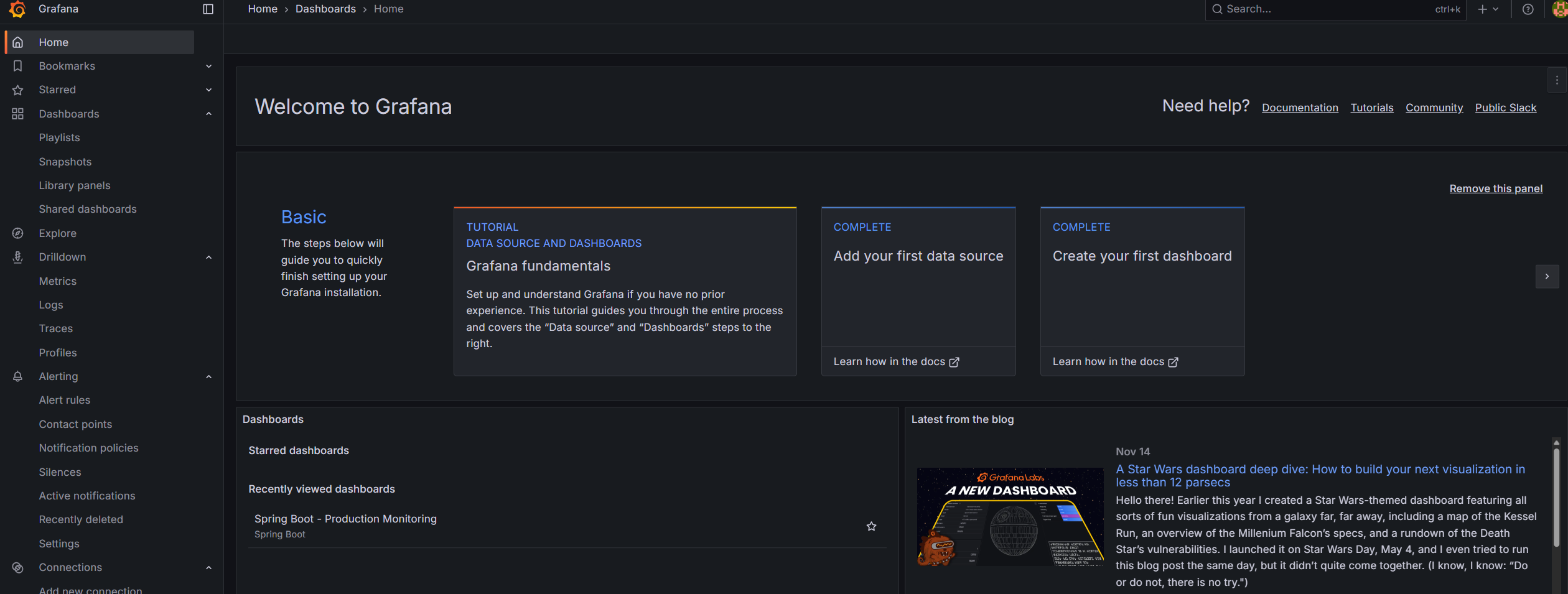Open the welcome panel three-dot menu
Screen dimensions: 1568x594
tap(1557, 80)
